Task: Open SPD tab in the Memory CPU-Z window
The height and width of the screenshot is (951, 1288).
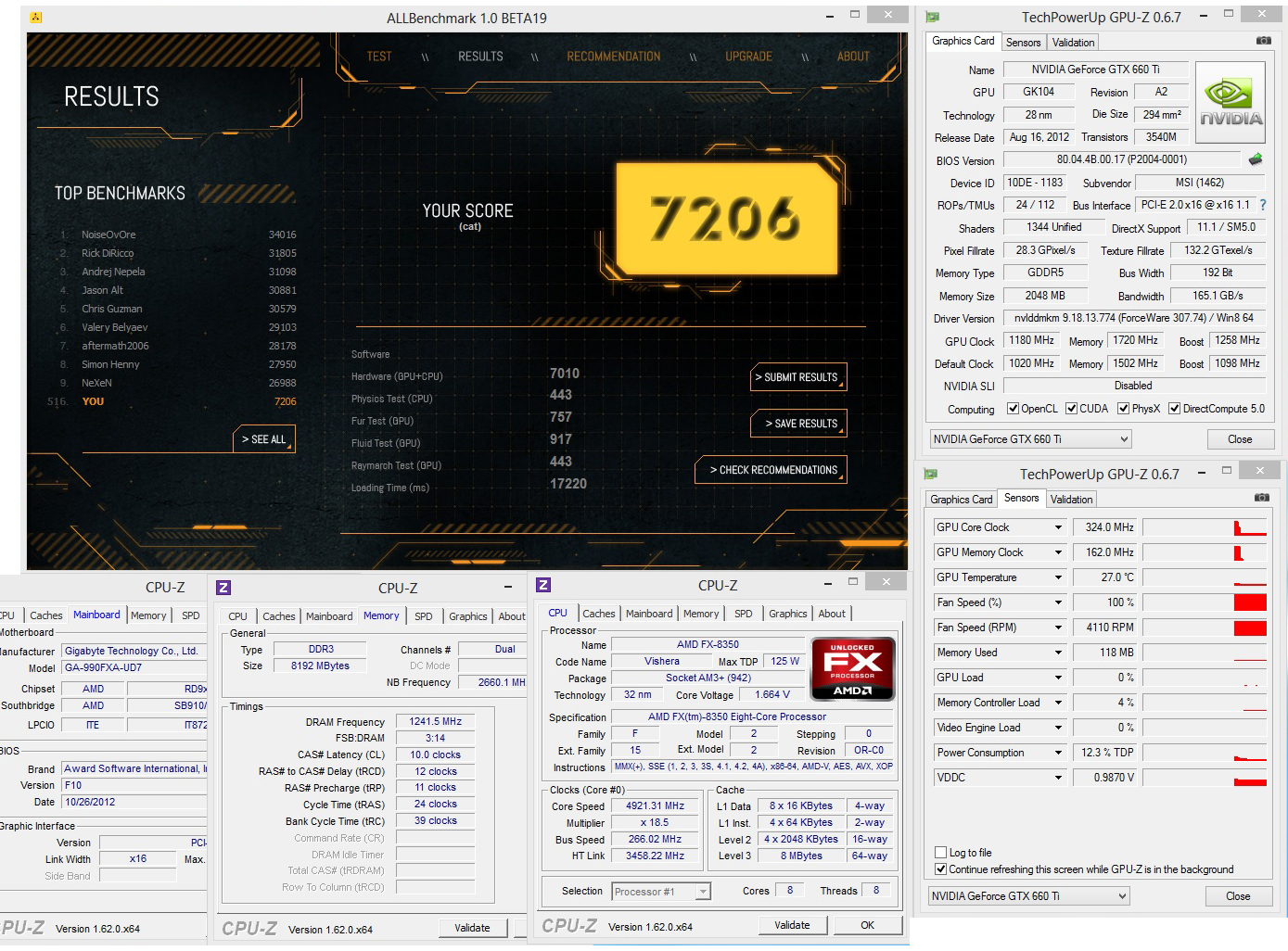Action: (x=424, y=616)
